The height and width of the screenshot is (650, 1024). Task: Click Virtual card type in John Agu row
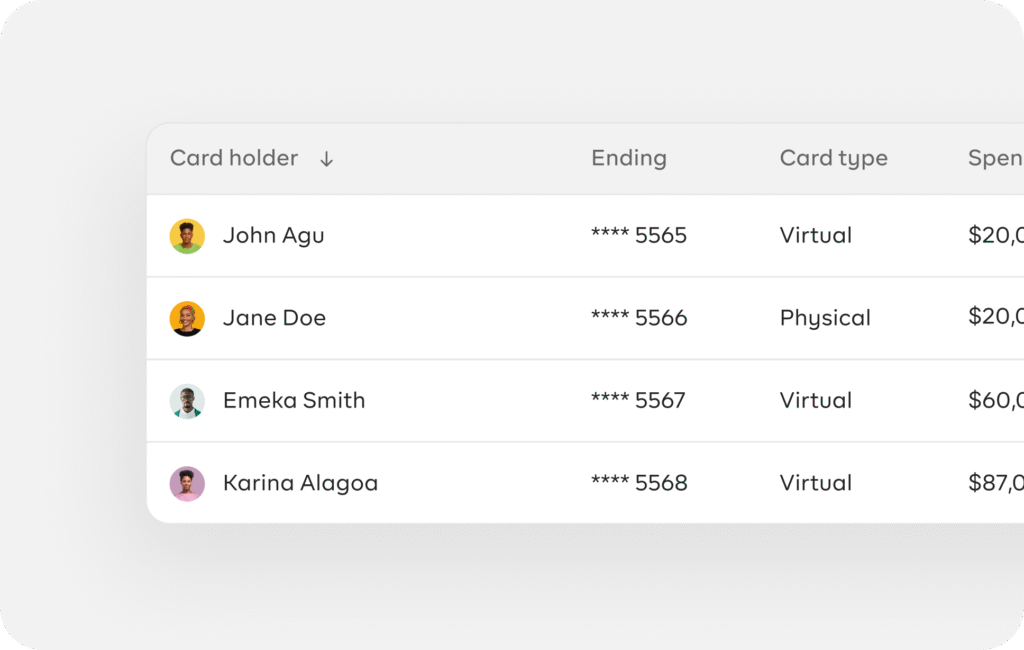pos(816,236)
